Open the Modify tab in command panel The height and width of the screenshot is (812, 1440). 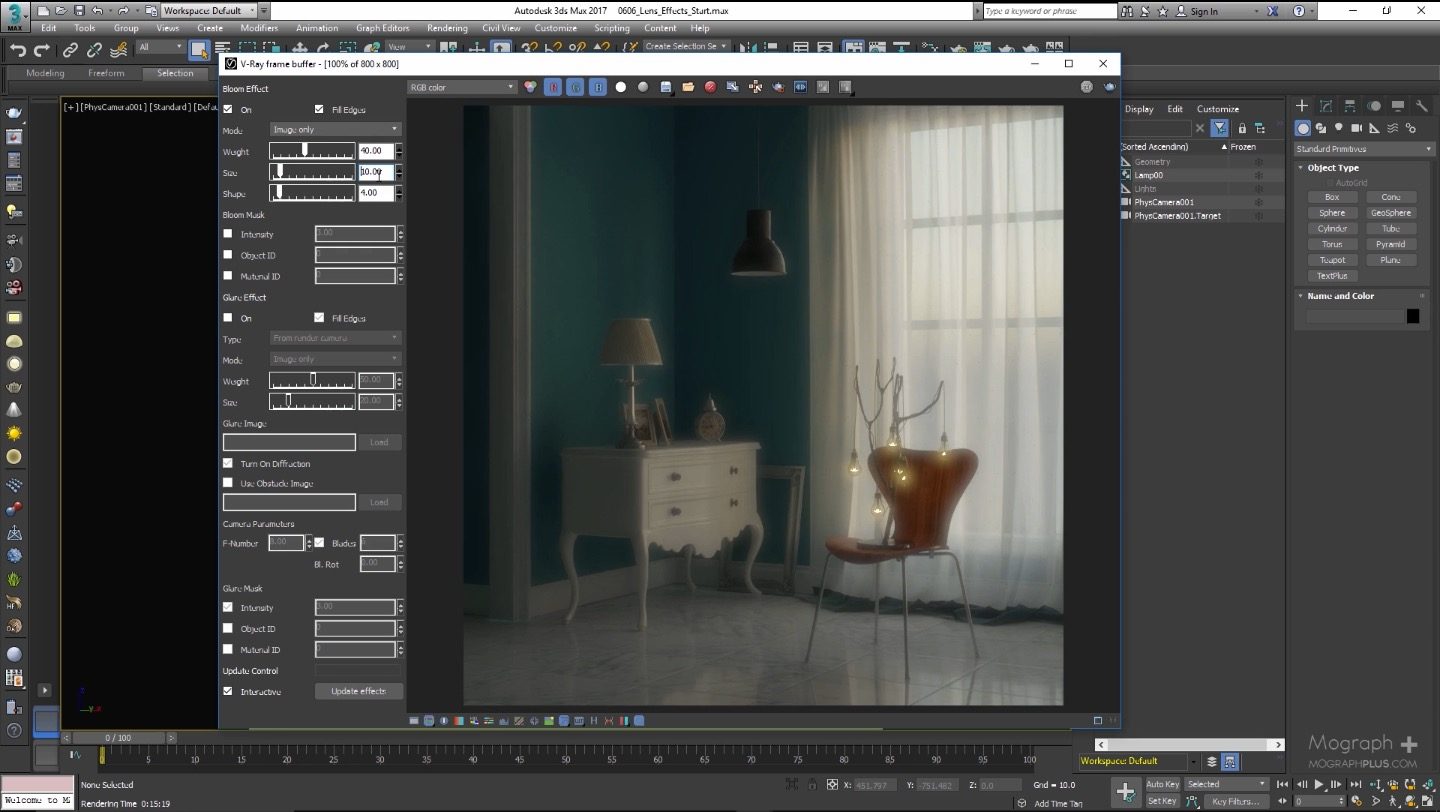click(1326, 106)
